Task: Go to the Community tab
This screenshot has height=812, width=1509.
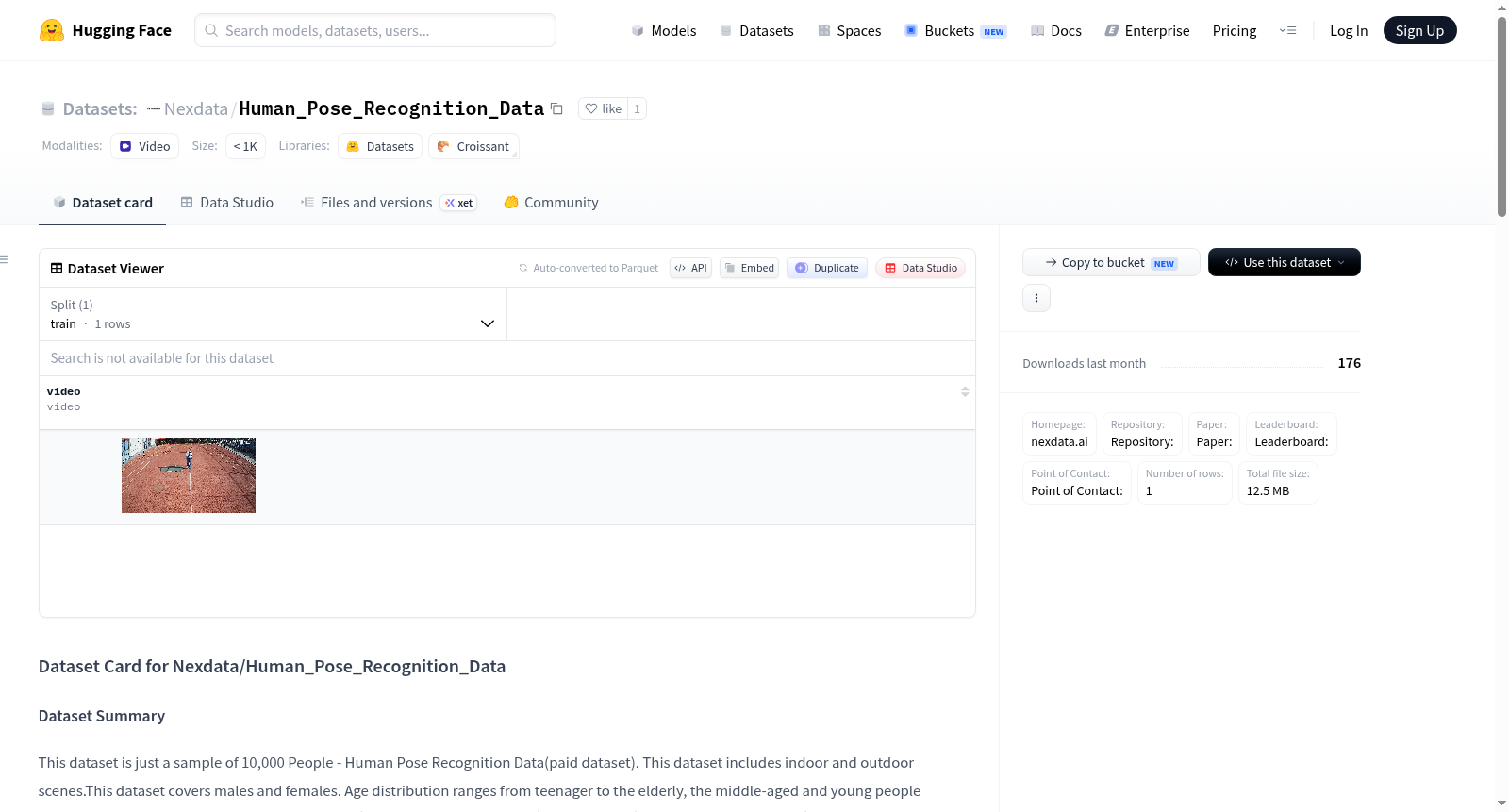Action: pyautogui.click(x=551, y=203)
